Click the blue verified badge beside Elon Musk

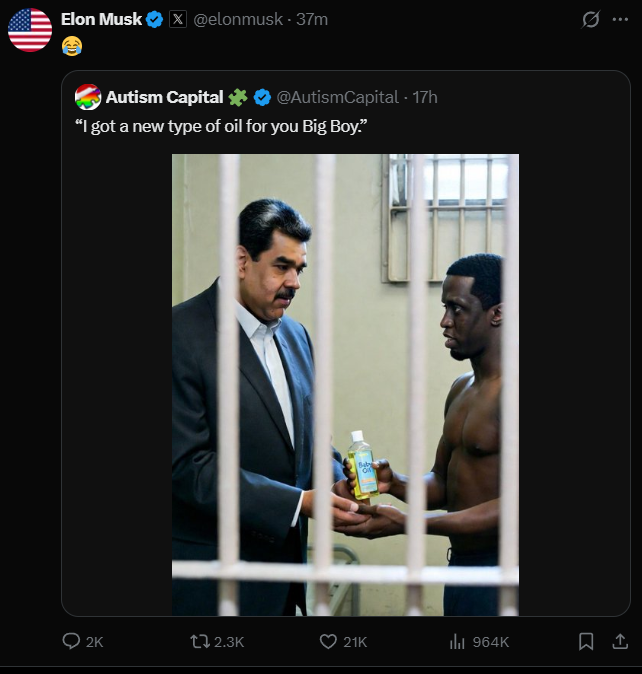tap(155, 19)
